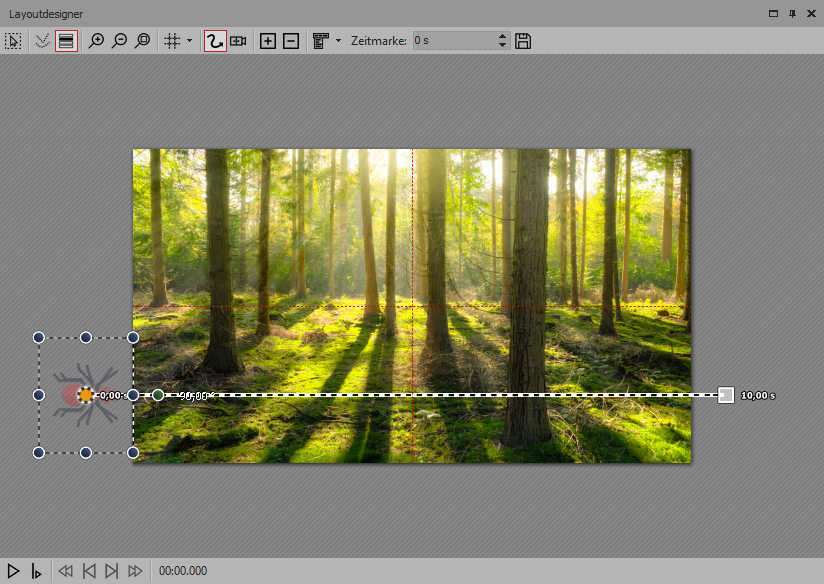Select the 10,00 s motion path end marker
824x584 pixels.
[x=726, y=395]
